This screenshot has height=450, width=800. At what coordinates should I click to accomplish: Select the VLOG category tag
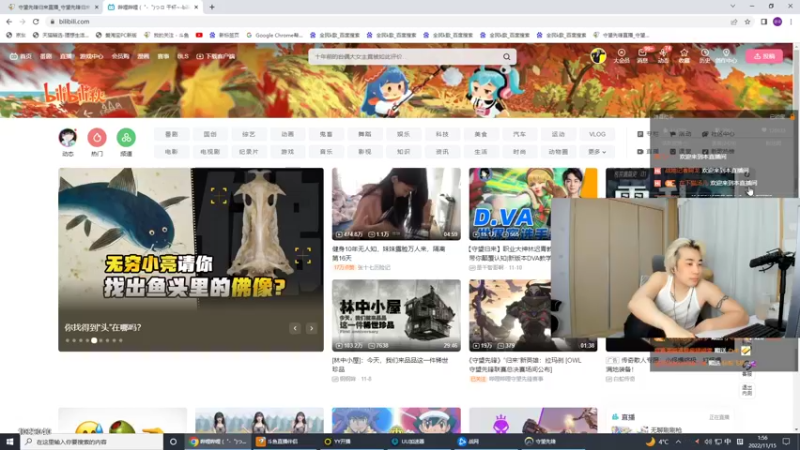597,134
